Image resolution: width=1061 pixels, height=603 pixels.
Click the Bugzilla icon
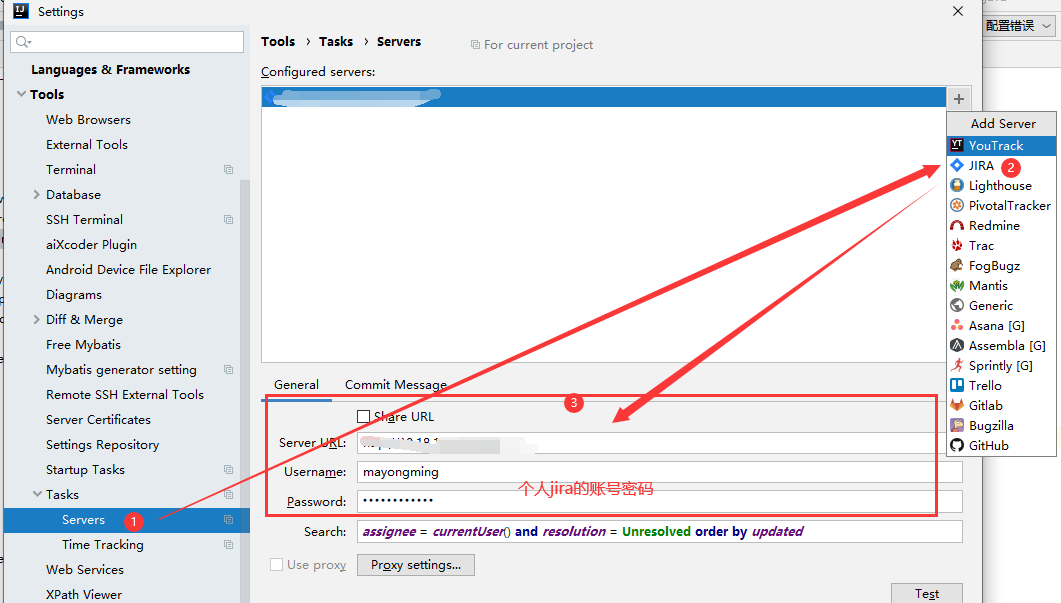click(x=957, y=425)
